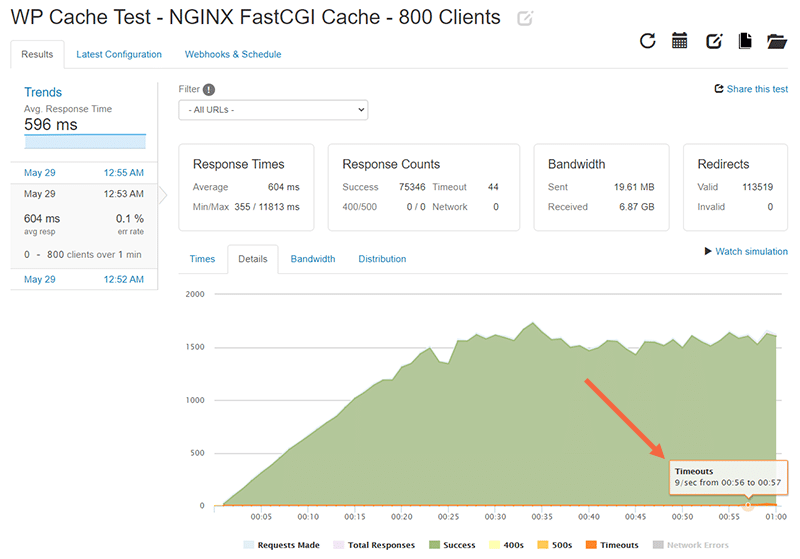Toggle the 400s legend series
Screen dimensions: 800x559
(x=506, y=545)
